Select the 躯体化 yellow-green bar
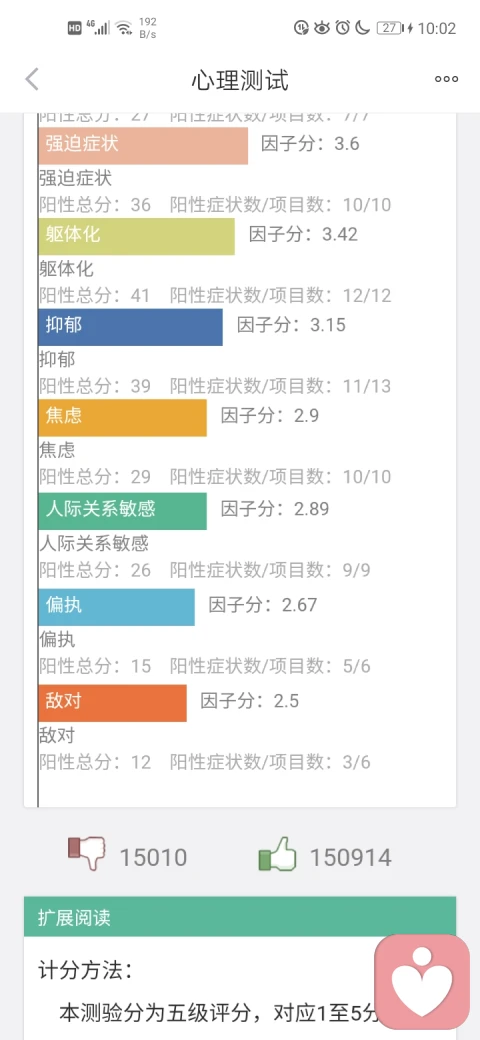 click(x=137, y=236)
